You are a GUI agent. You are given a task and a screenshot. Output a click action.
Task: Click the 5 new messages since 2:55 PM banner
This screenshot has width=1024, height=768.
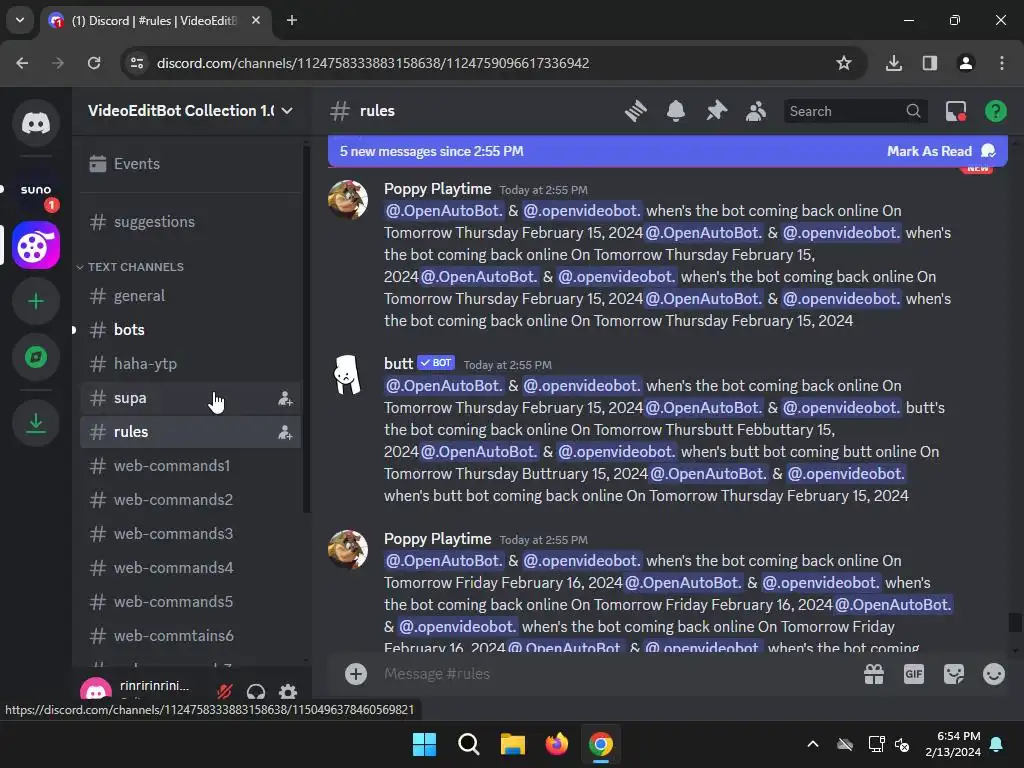pyautogui.click(x=431, y=152)
